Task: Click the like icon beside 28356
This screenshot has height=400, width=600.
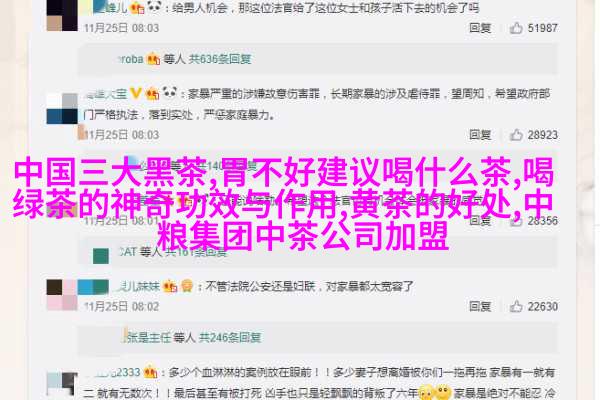Action: coord(516,220)
